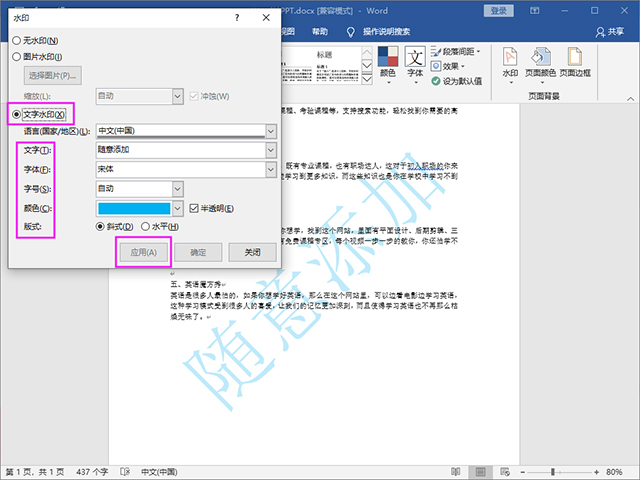The width and height of the screenshot is (640, 480).
Task: Open Paragraph Spacing (段落间距) menu
Action: pyautogui.click(x=456, y=51)
